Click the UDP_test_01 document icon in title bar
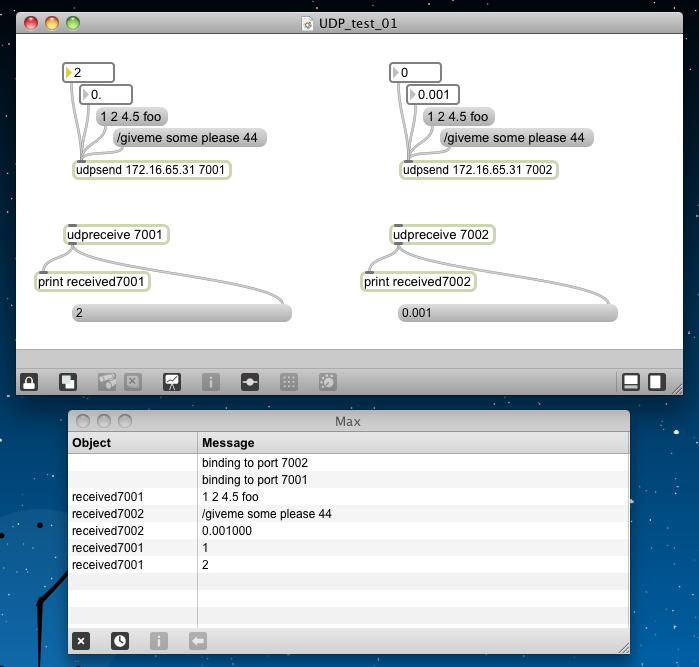Screen dimensions: 699x667 click(307, 24)
